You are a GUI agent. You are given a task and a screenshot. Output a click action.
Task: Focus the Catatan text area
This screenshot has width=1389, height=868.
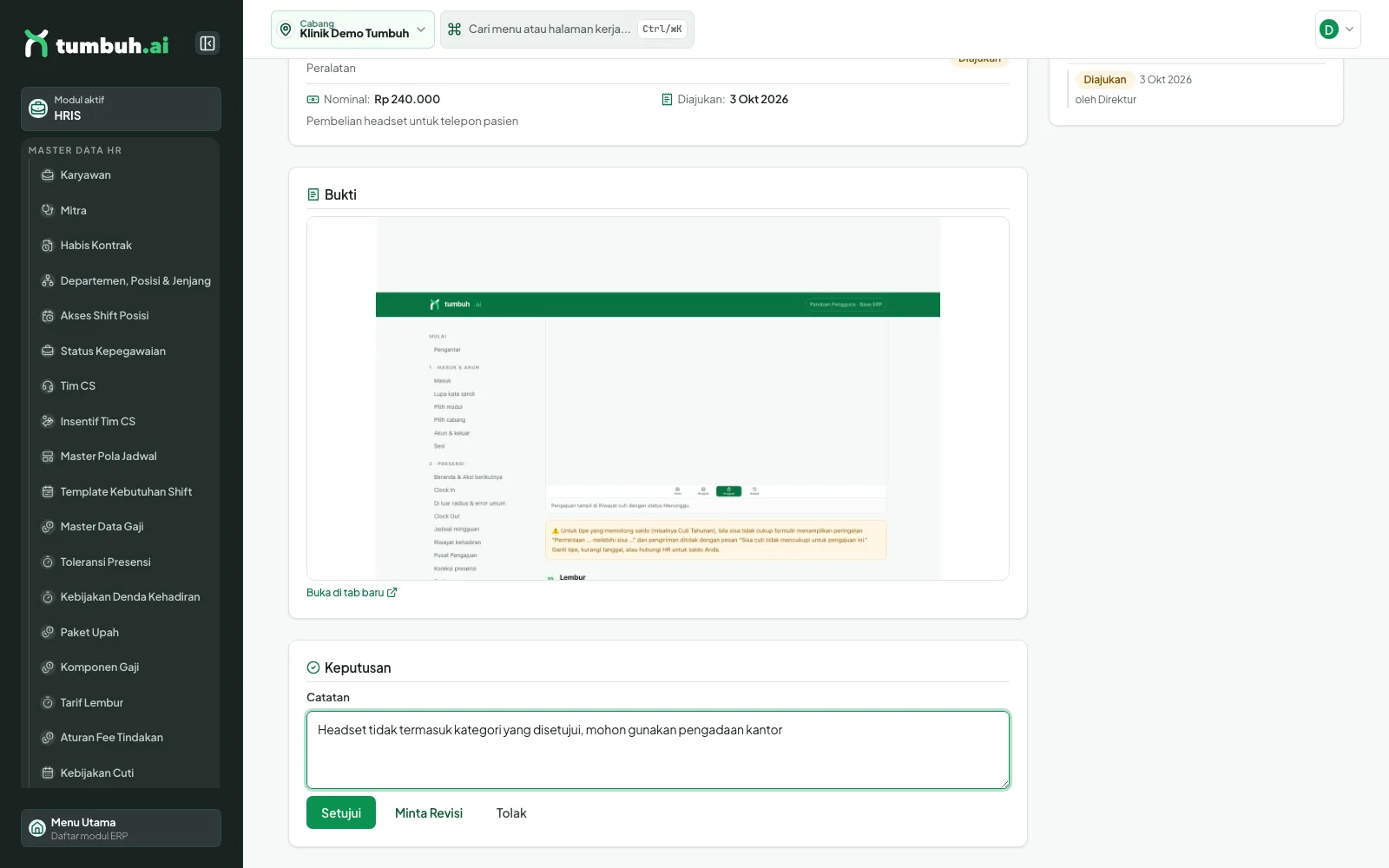(658, 750)
